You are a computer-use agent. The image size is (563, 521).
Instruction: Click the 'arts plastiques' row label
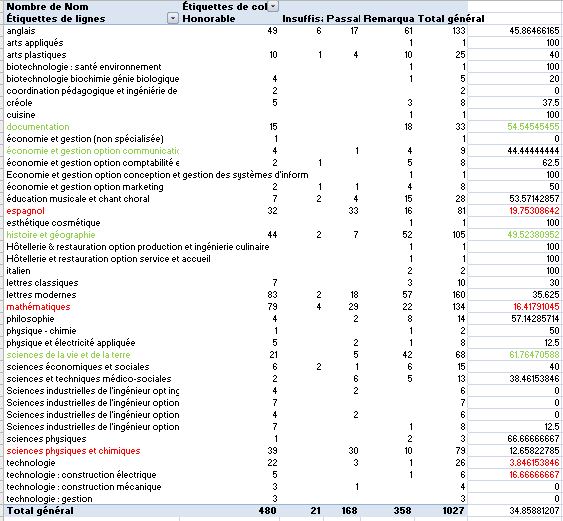pos(36,55)
